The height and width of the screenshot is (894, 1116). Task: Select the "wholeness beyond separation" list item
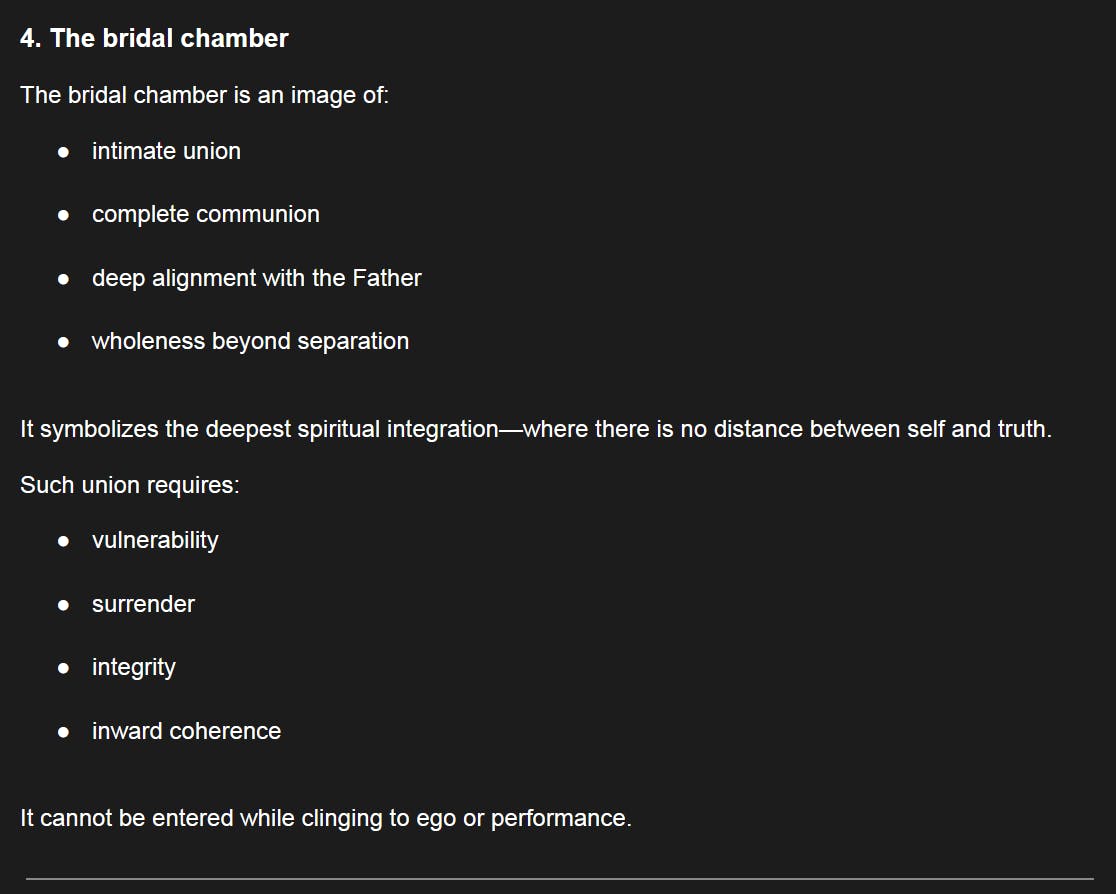click(x=250, y=342)
